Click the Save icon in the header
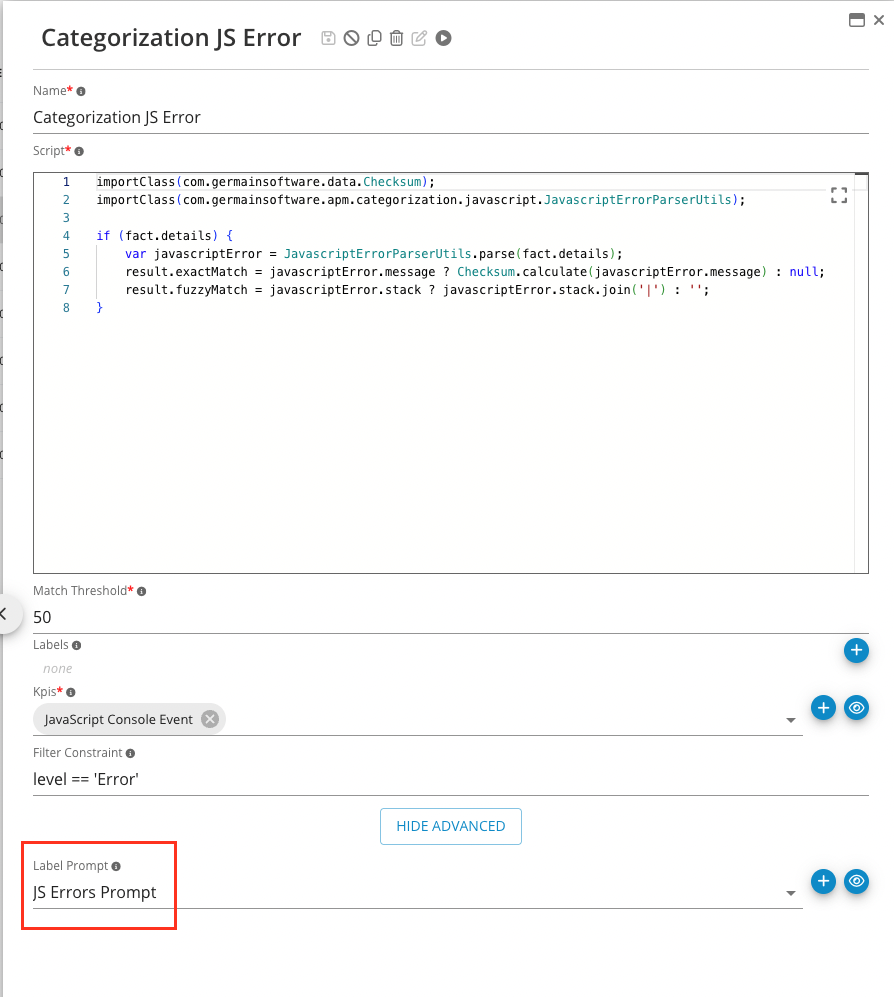Viewport: 894px width, 997px height. 328,38
